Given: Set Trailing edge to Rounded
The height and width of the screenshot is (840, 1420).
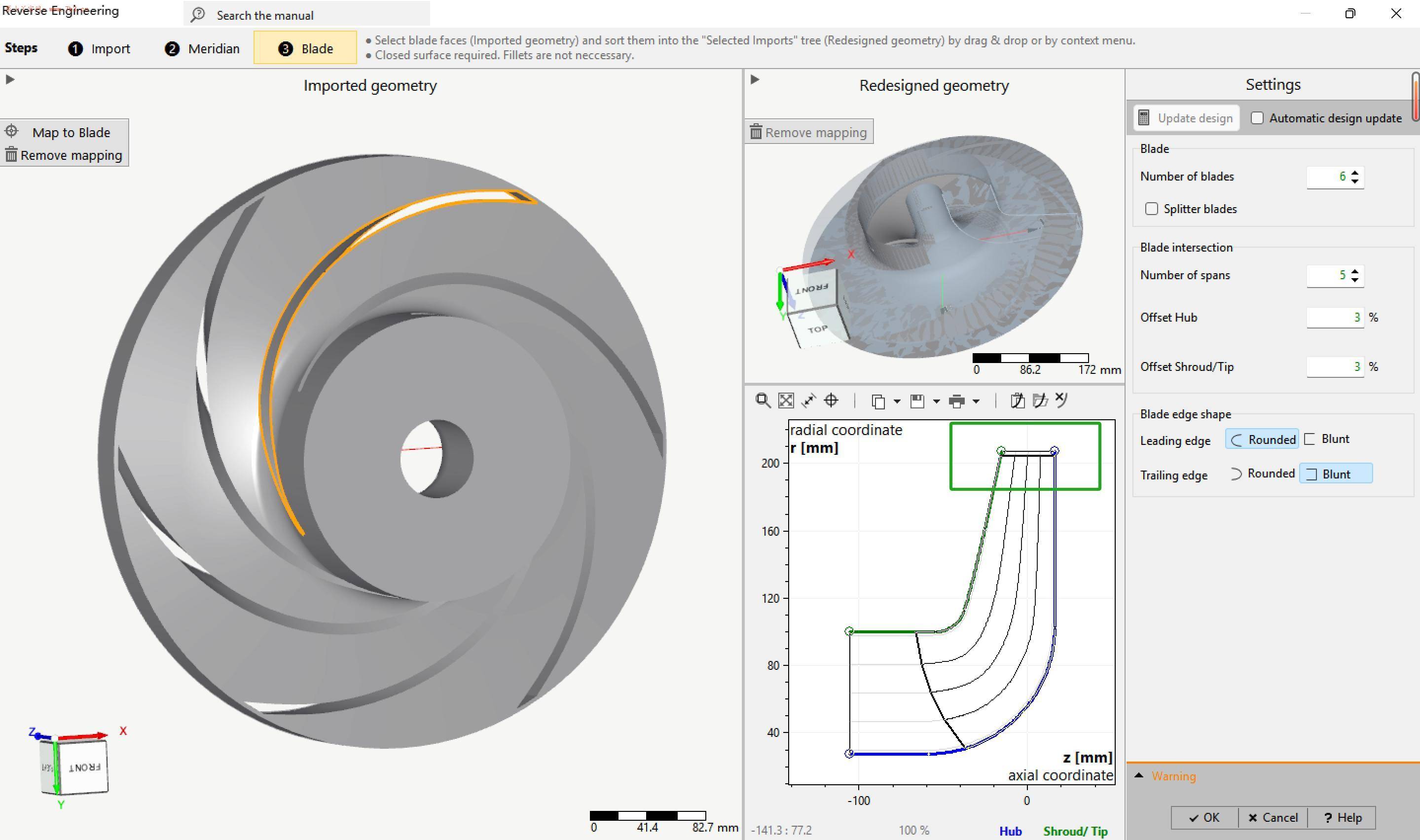Looking at the screenshot, I should 1262,474.
